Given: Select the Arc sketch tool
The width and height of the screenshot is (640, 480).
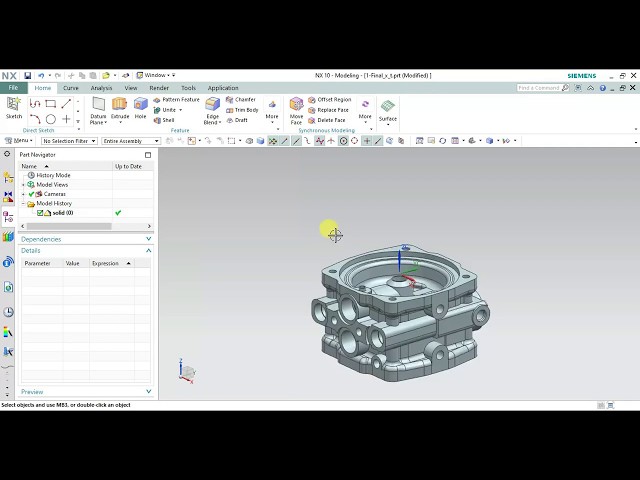Looking at the screenshot, I should click(x=35, y=119).
